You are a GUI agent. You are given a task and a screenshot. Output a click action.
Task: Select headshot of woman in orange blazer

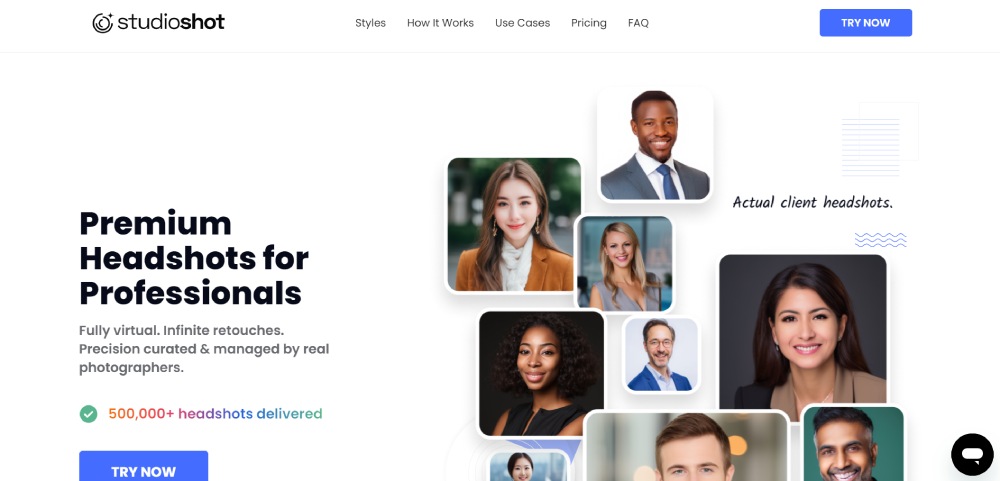pos(514,225)
